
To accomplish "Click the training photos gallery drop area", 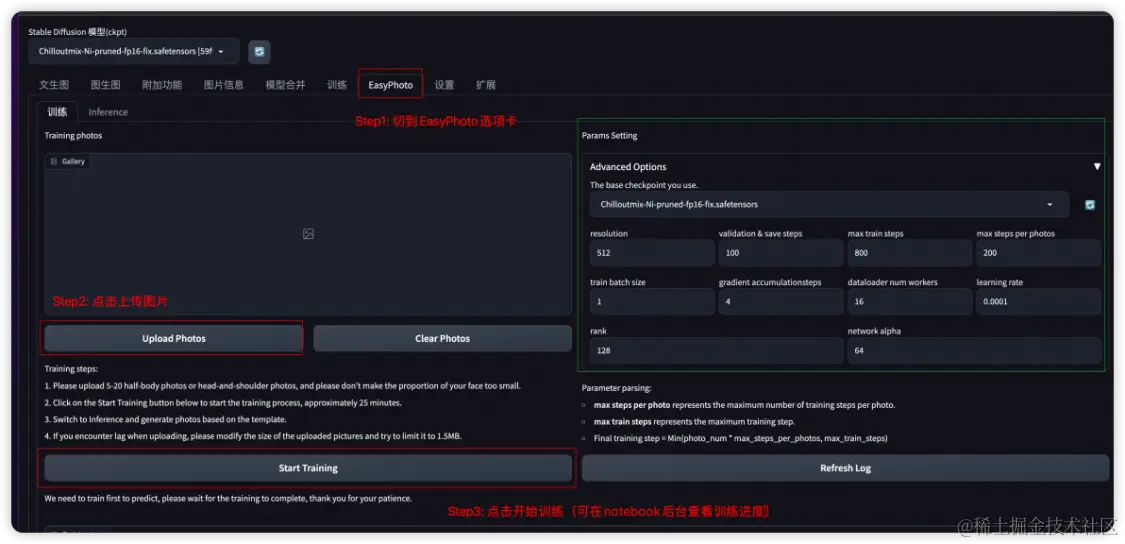I will pos(308,234).
